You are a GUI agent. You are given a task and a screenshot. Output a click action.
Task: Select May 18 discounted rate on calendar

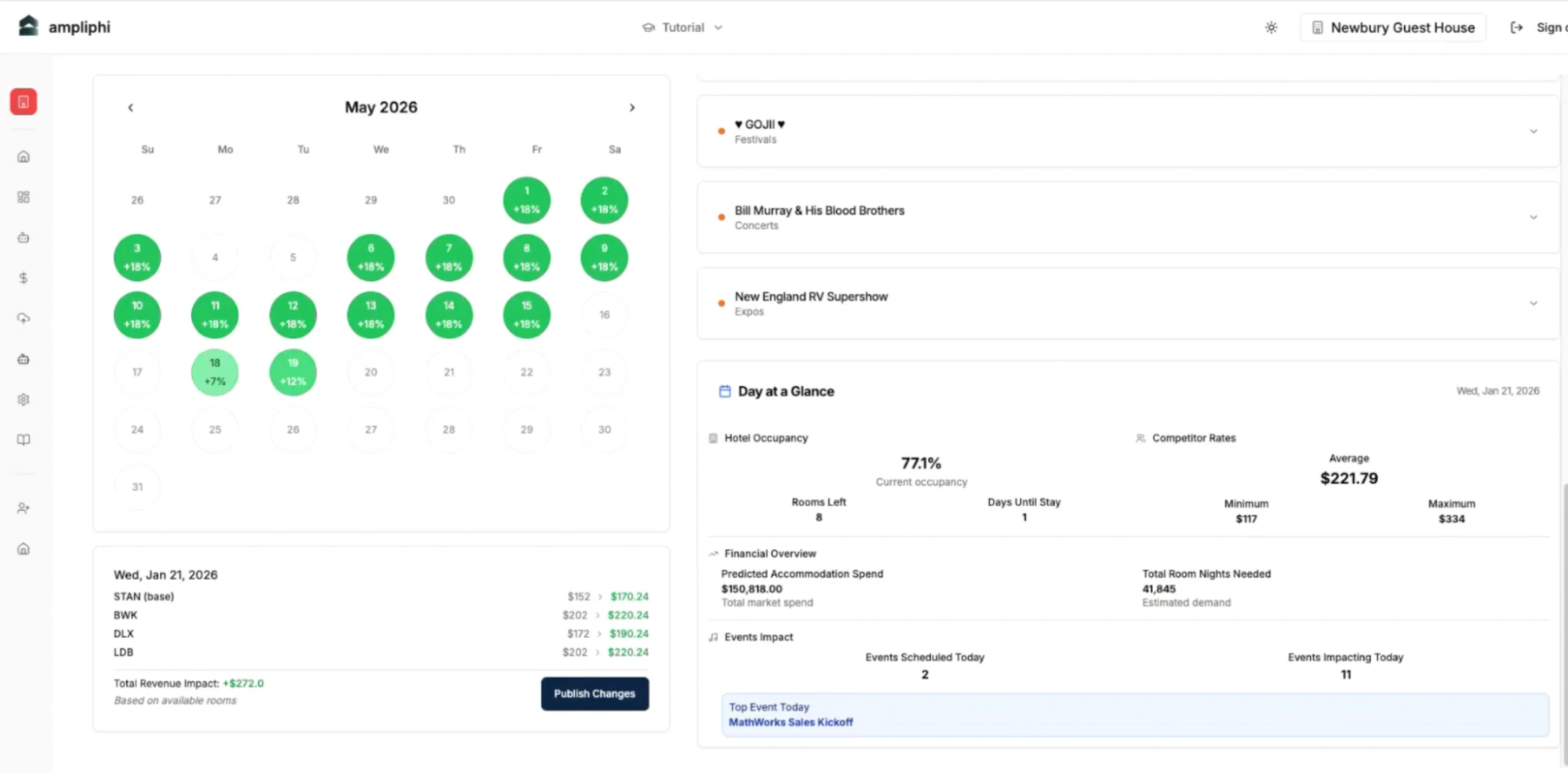(x=214, y=372)
